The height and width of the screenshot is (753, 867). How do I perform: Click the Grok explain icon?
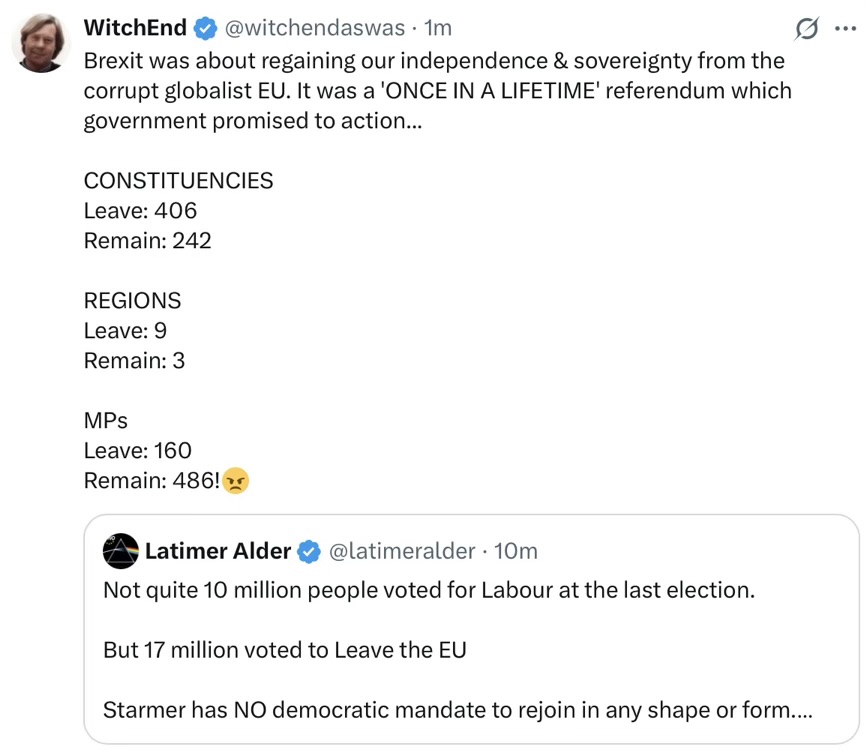point(807,29)
